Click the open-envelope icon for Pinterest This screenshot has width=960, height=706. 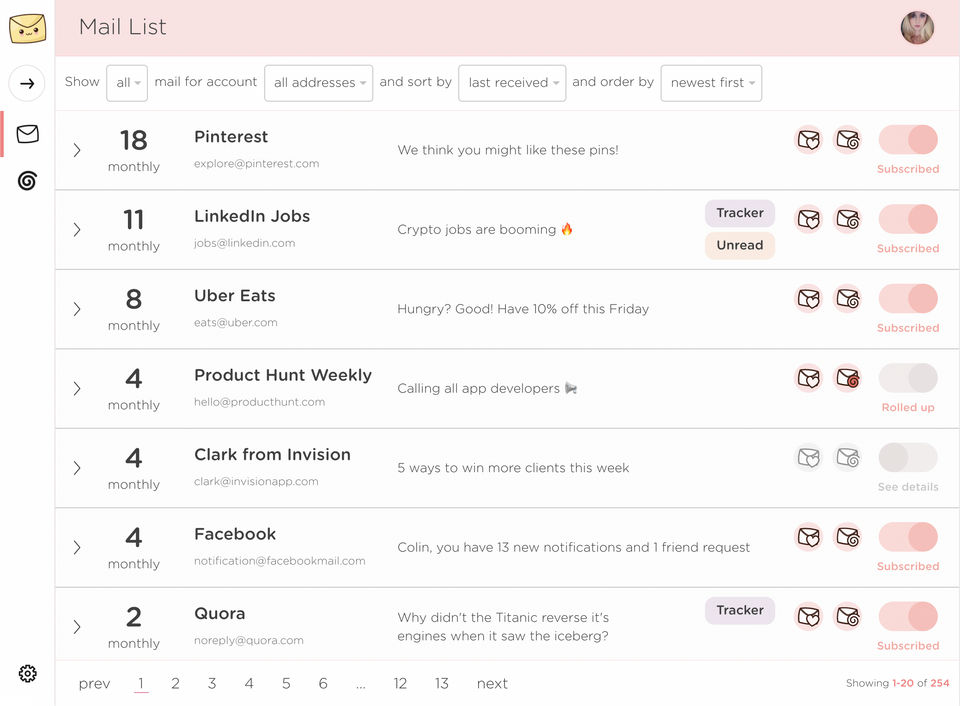pos(809,140)
